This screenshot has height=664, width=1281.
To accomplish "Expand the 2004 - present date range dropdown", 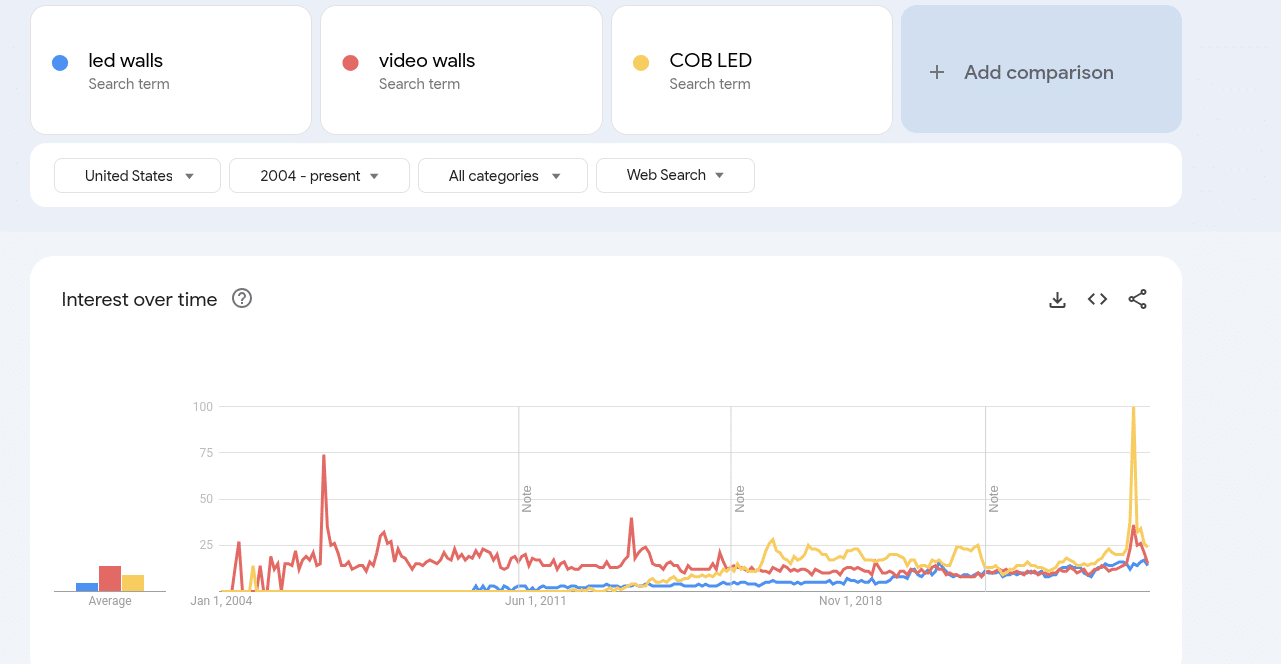I will coord(319,176).
